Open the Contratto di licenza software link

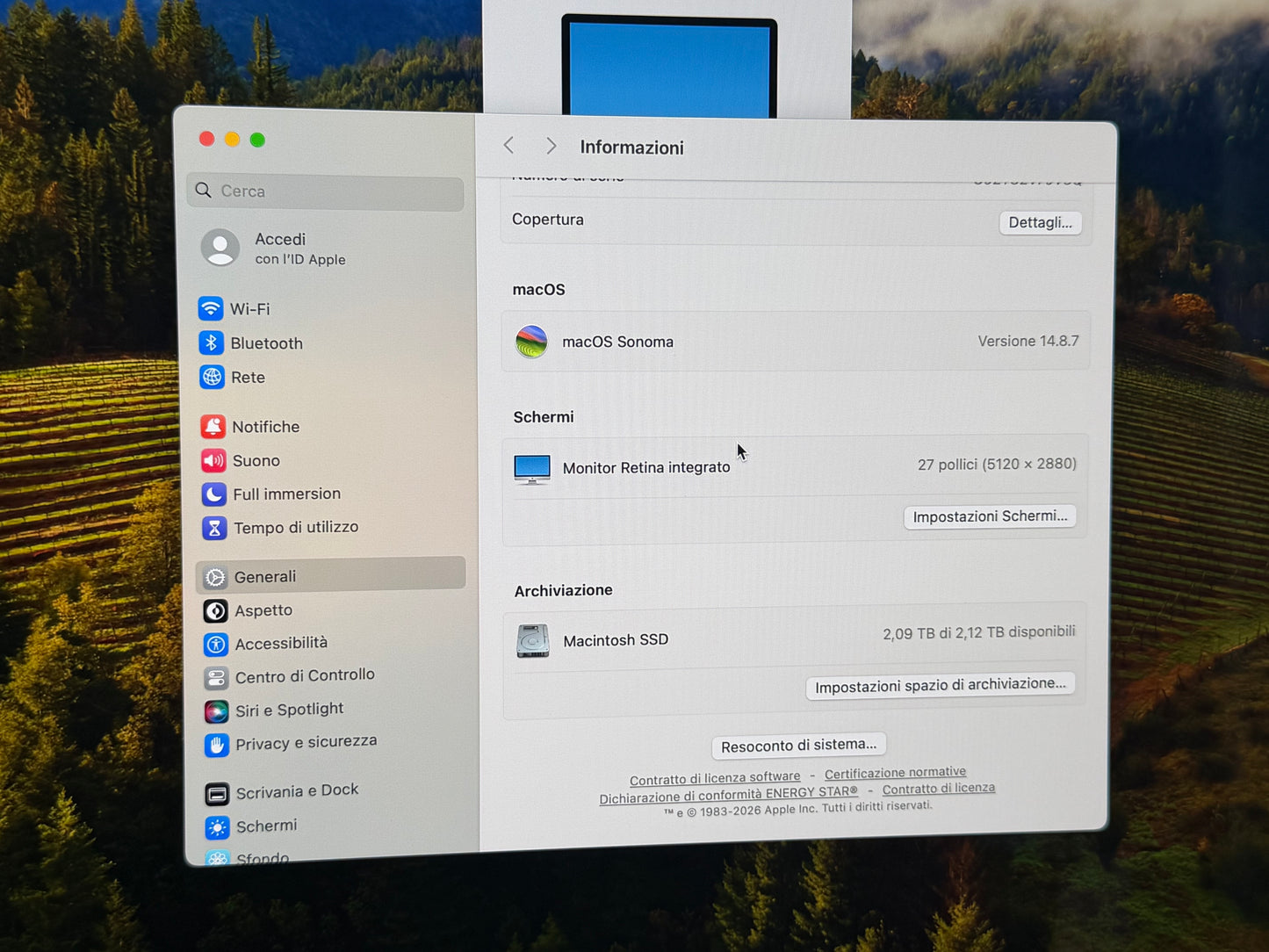tap(715, 778)
